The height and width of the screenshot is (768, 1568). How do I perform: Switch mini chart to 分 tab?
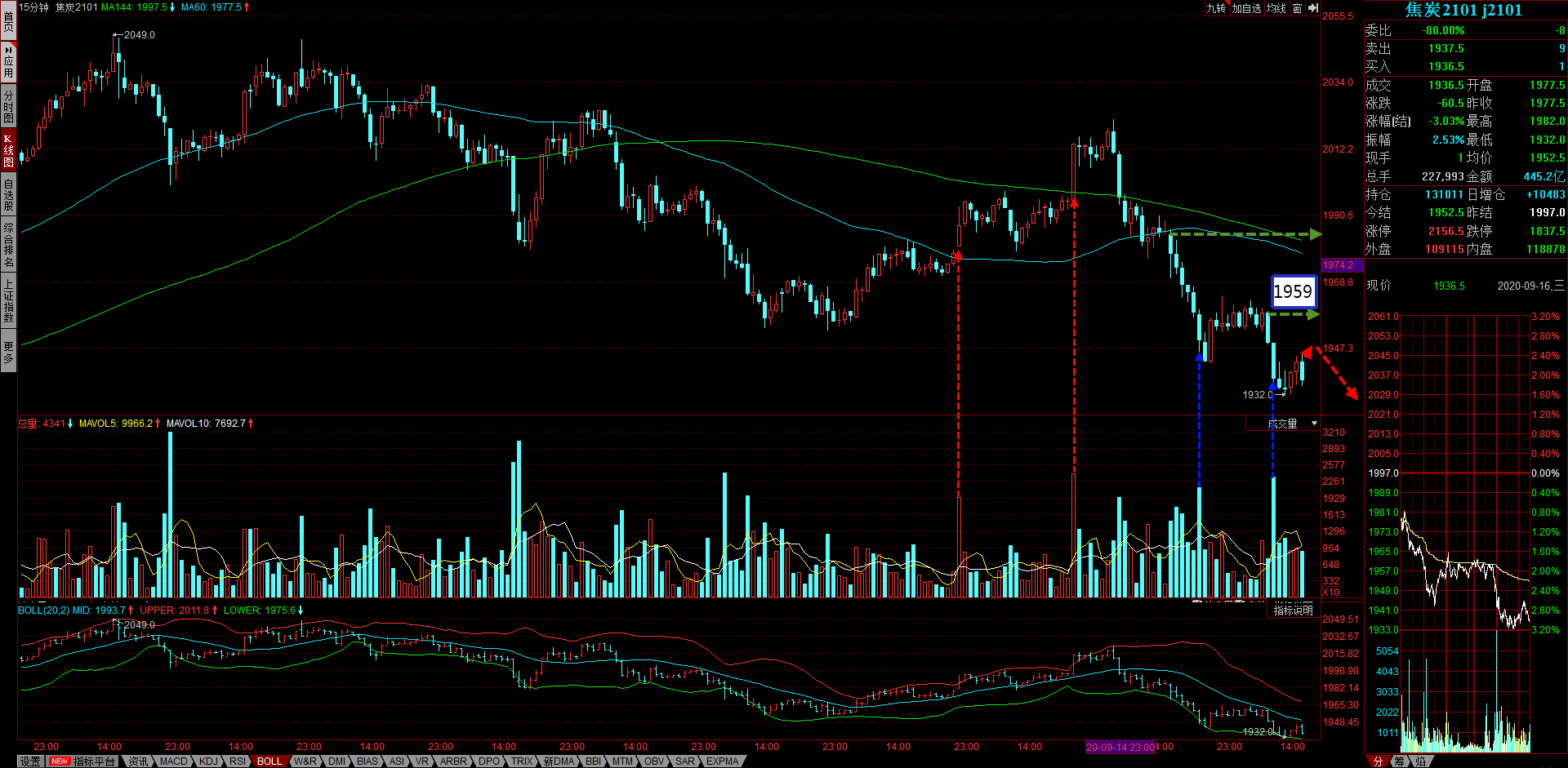(1378, 761)
